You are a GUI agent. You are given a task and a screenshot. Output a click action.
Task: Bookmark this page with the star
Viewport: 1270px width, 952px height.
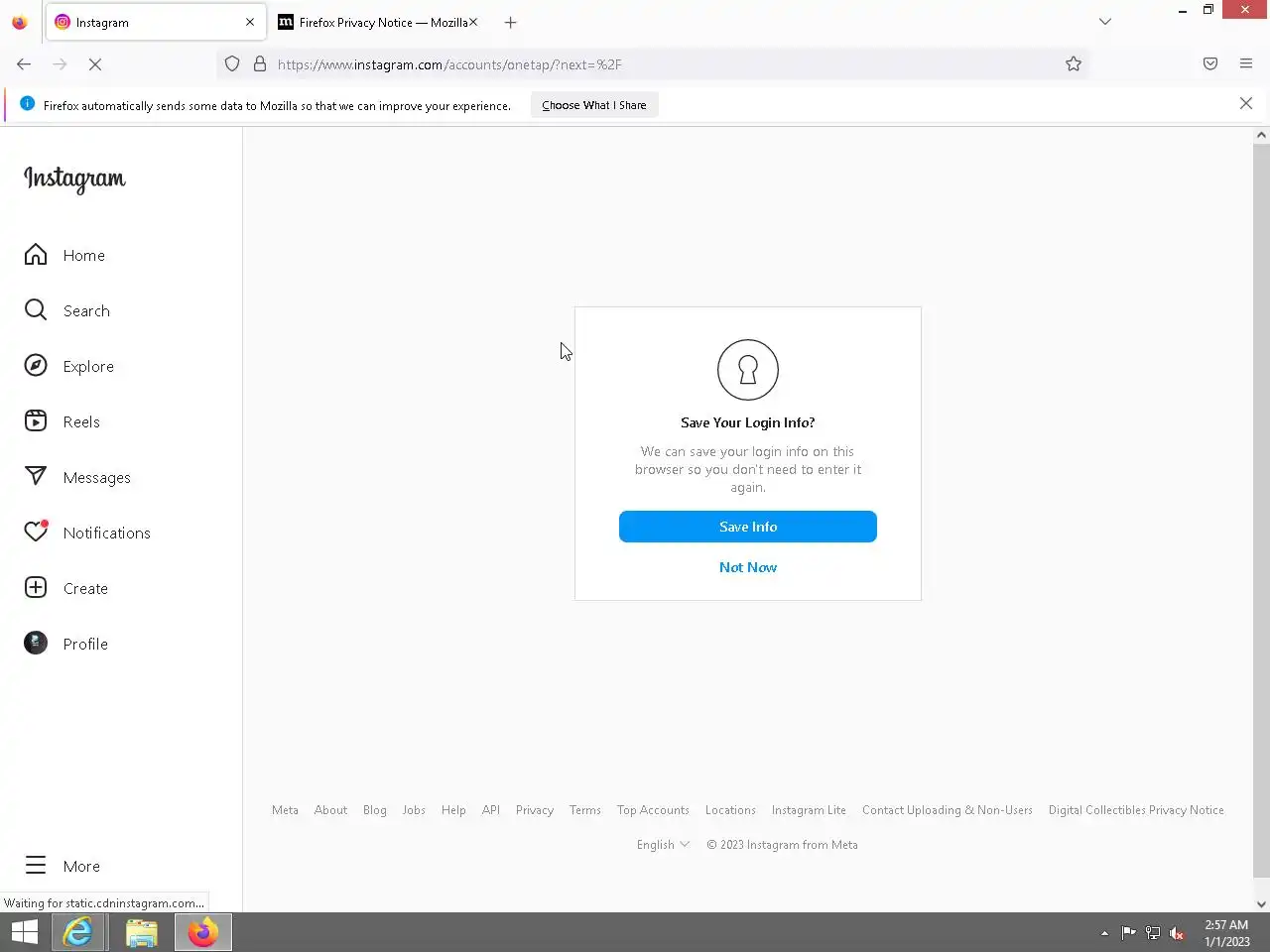(x=1074, y=64)
